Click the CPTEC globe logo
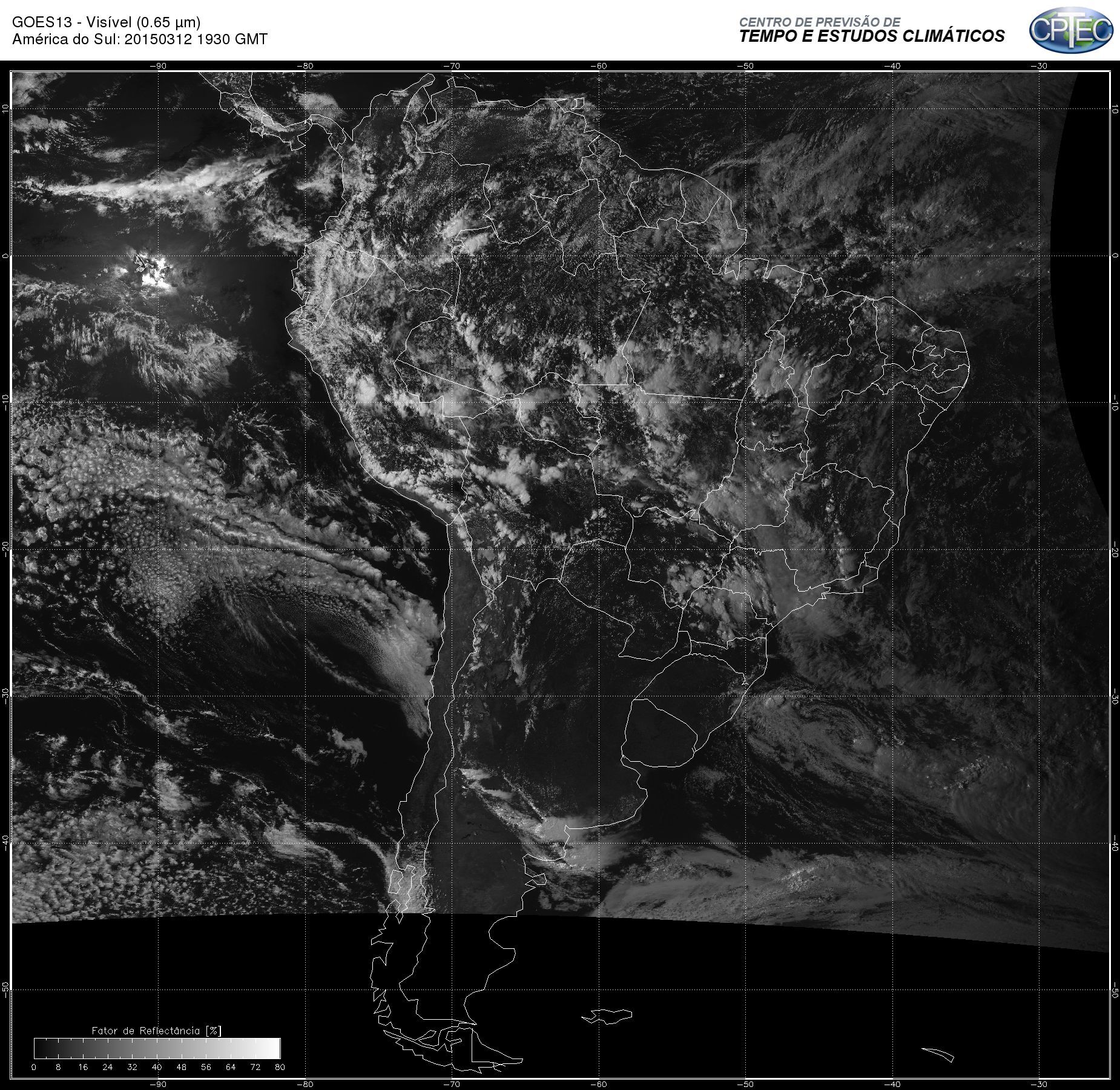 [x=1071, y=30]
